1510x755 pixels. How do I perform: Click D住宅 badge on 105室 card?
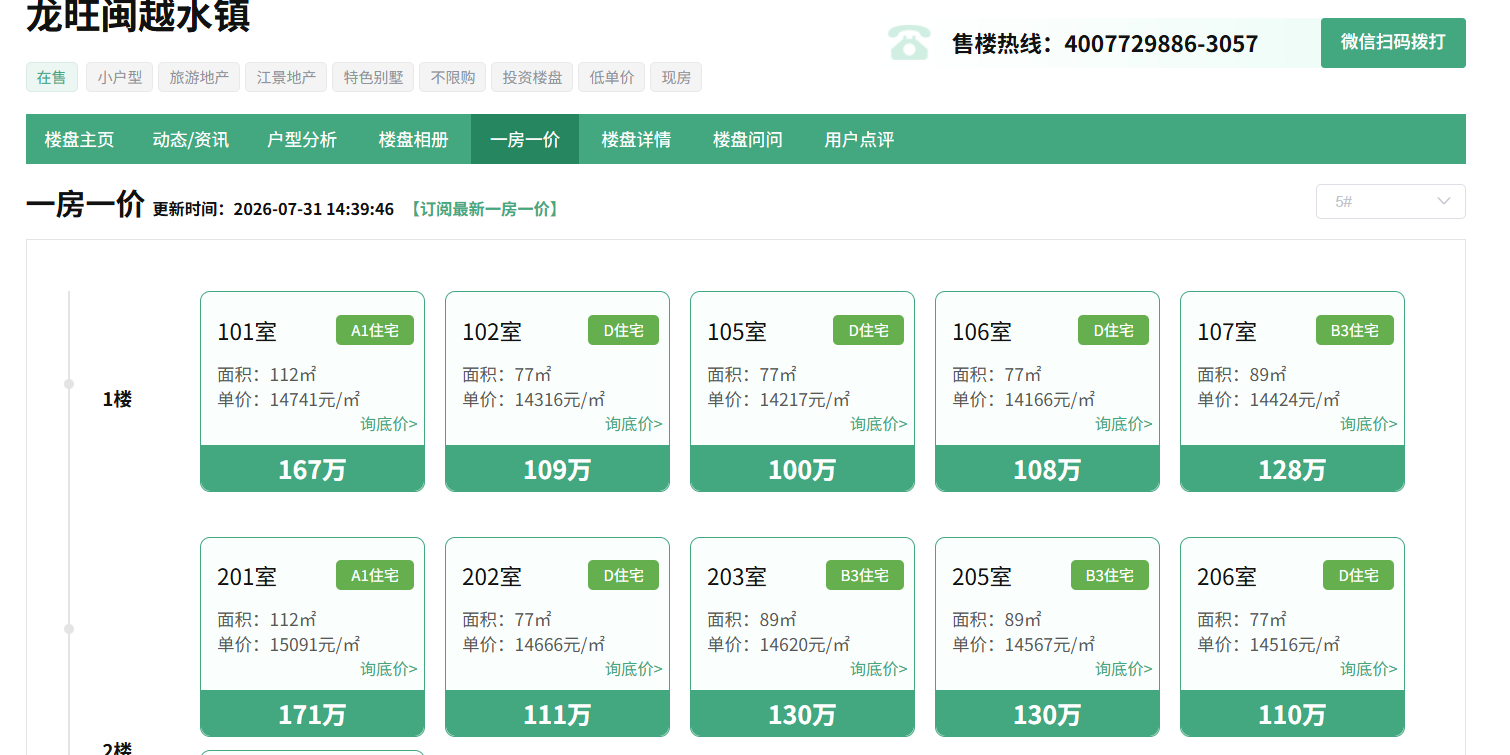tap(868, 330)
